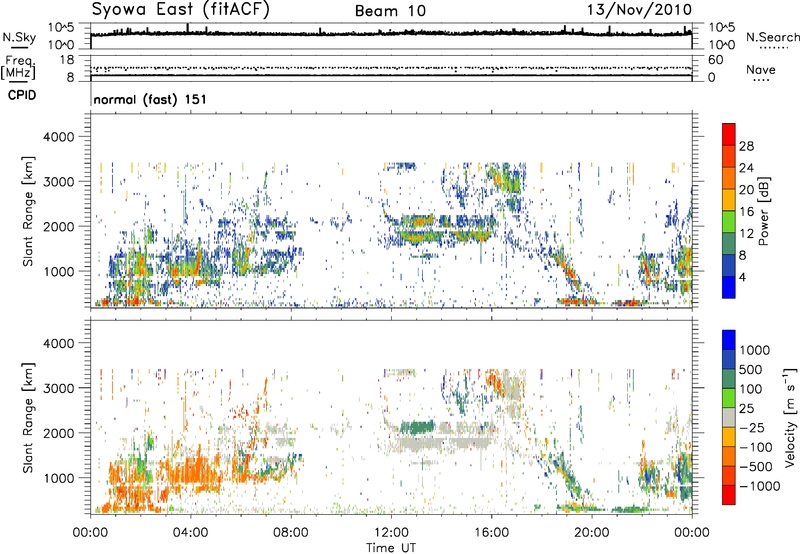Click the '16:00' time axis tick label

pyautogui.click(x=491, y=533)
